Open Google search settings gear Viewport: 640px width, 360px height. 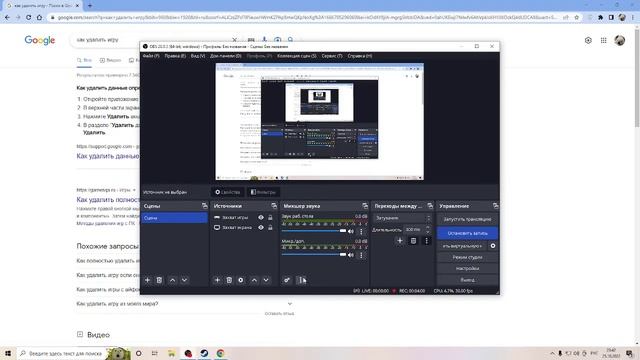(588, 40)
